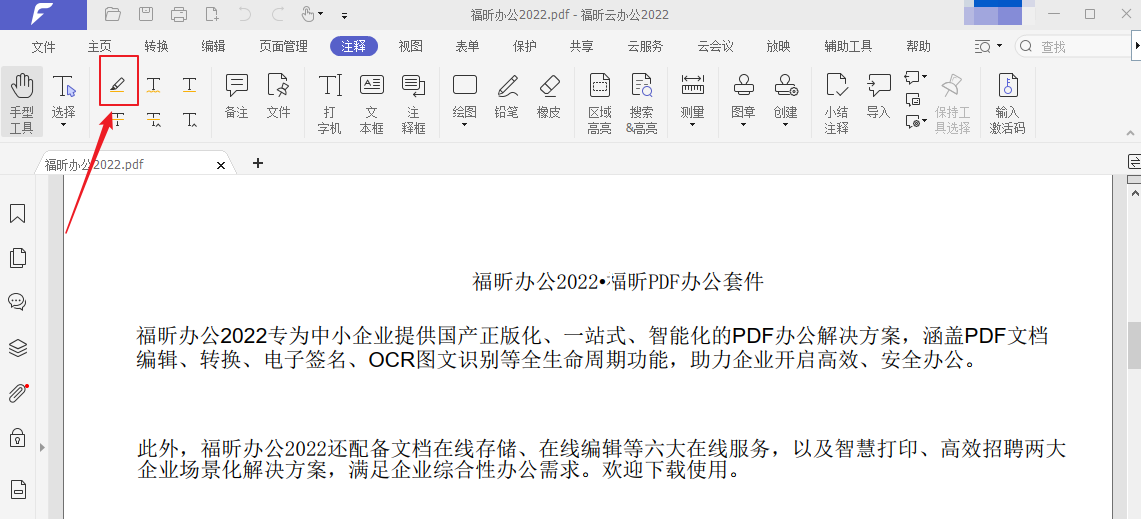Switch to the 共享 tab
The height and width of the screenshot is (519, 1141).
(581, 47)
